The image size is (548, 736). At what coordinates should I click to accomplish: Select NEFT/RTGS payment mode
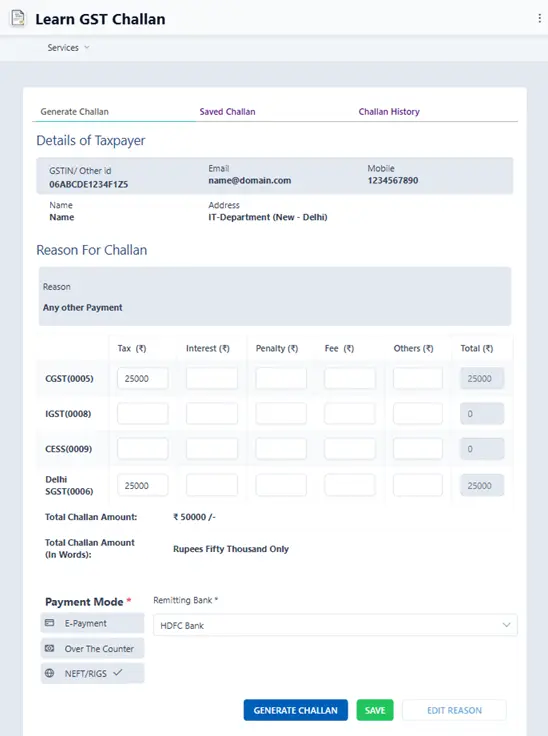93,673
